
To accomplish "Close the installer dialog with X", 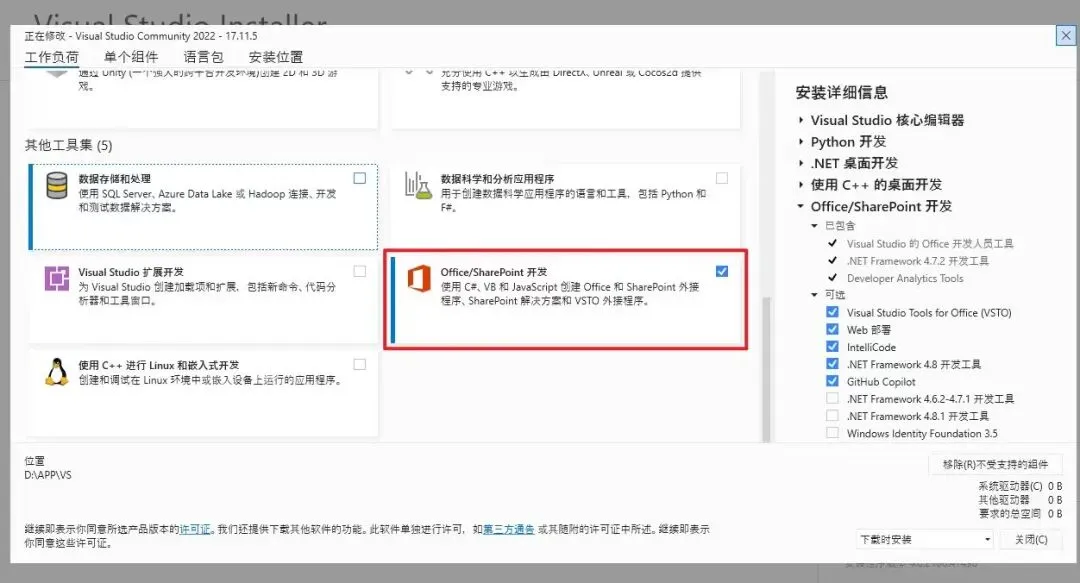I will (1066, 35).
